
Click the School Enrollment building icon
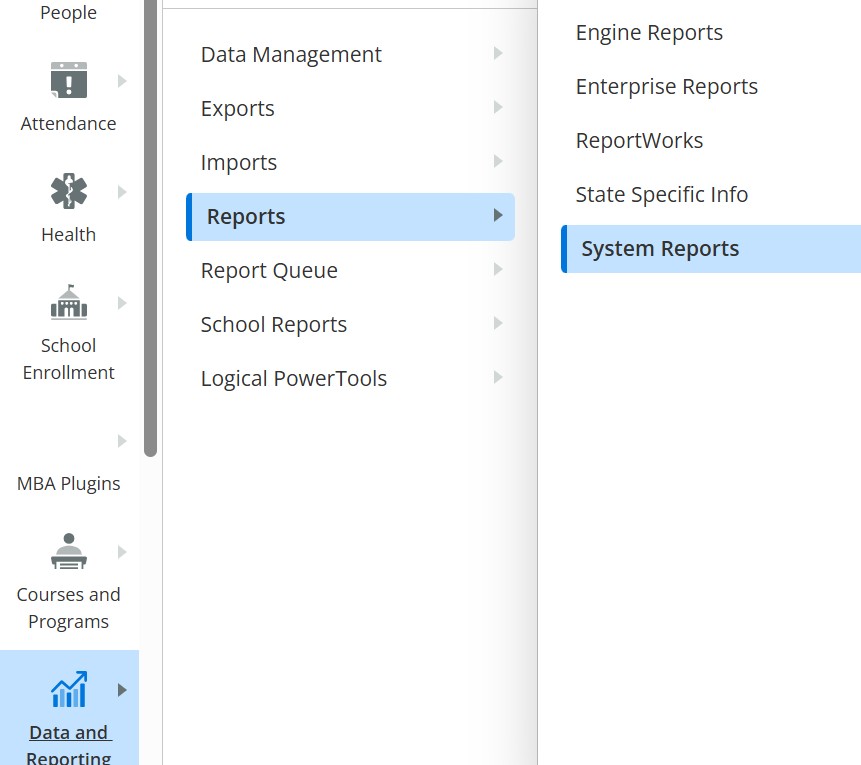click(68, 302)
